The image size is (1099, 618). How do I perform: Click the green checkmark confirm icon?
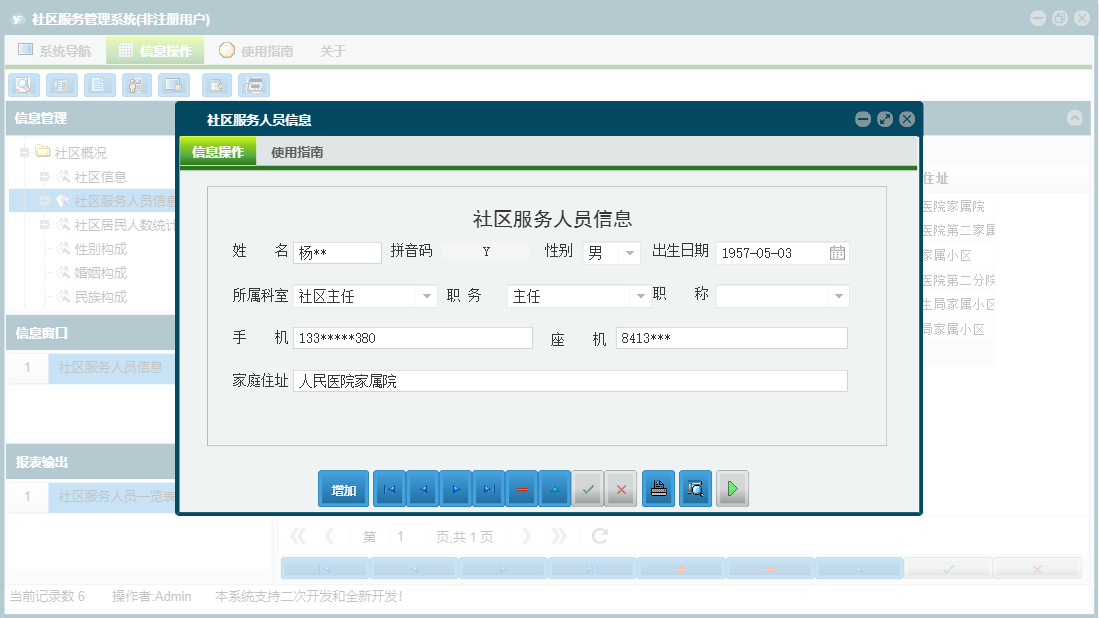pos(587,488)
